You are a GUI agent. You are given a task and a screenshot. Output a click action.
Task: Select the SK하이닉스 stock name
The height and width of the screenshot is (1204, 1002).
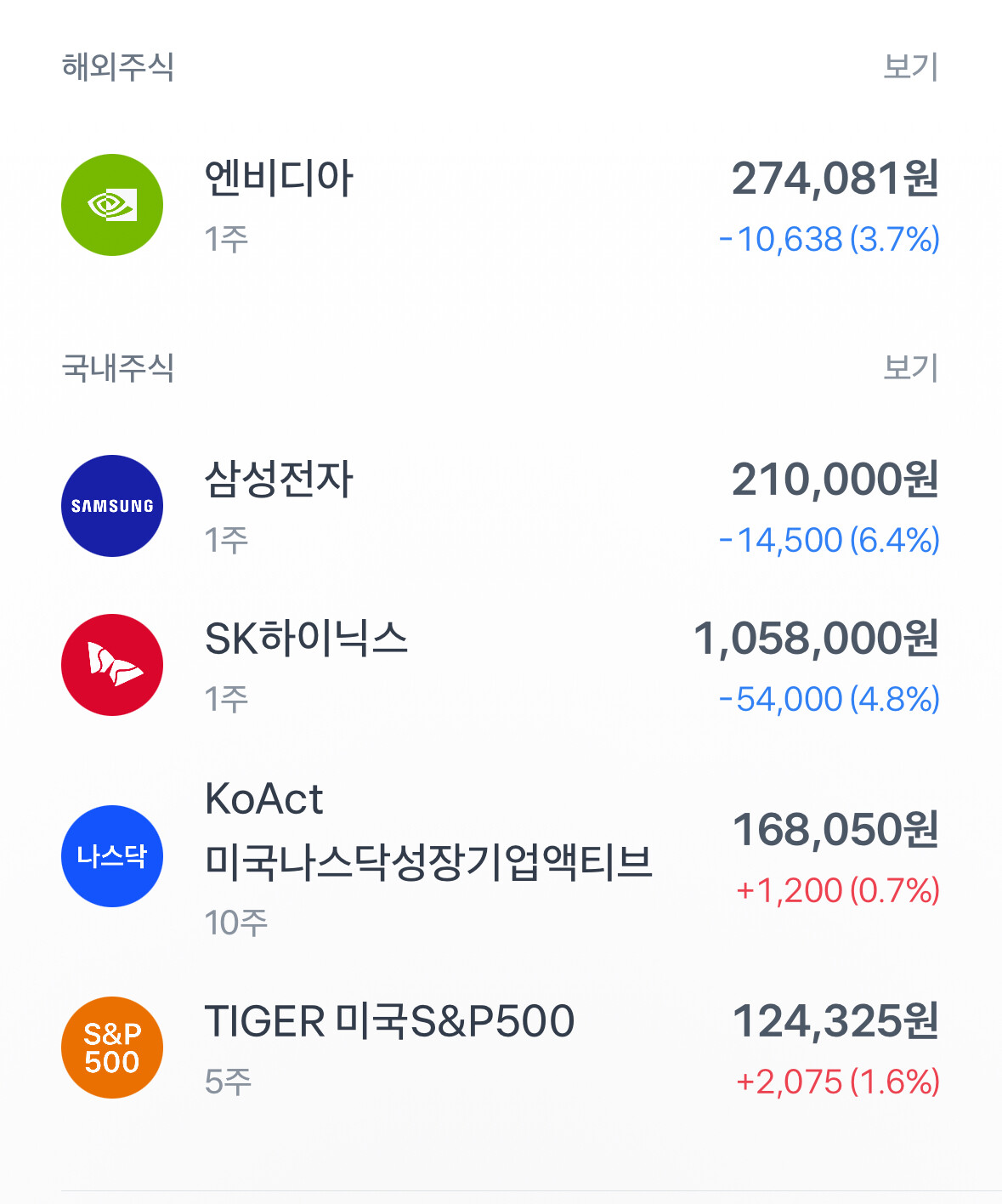click(x=306, y=639)
